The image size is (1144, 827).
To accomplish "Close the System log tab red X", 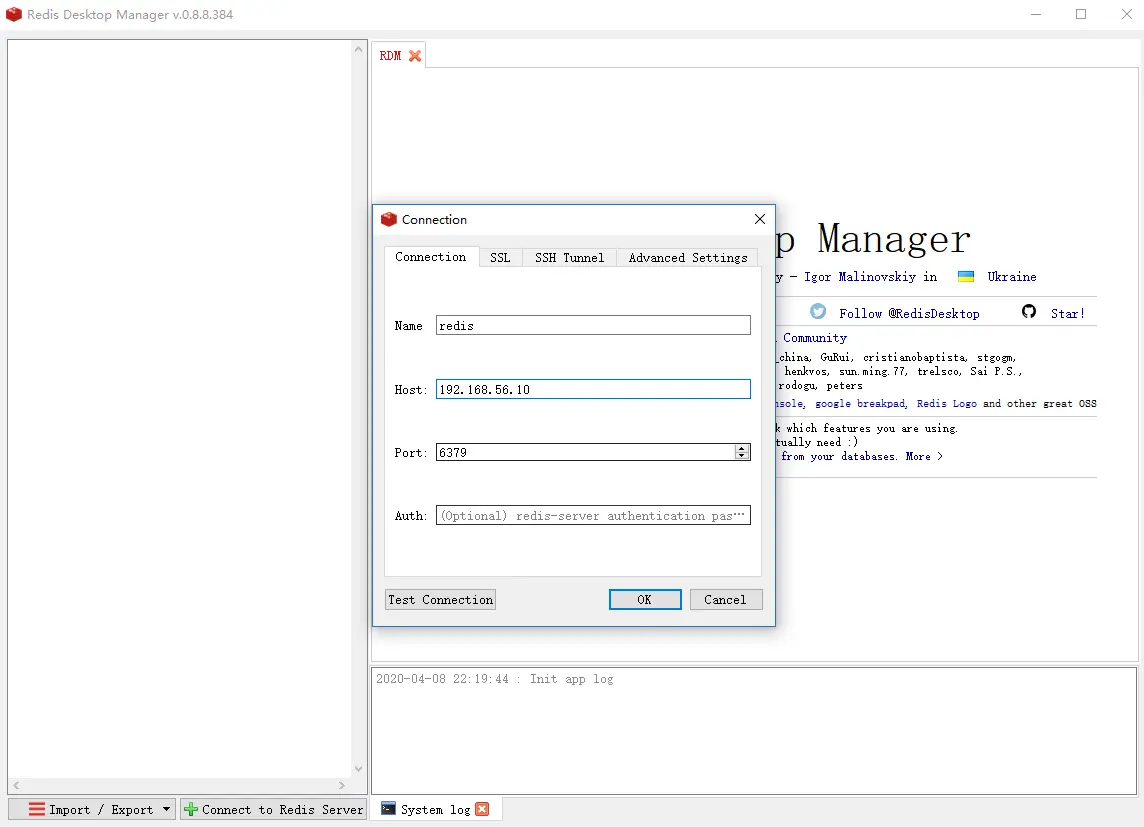I will (x=482, y=809).
